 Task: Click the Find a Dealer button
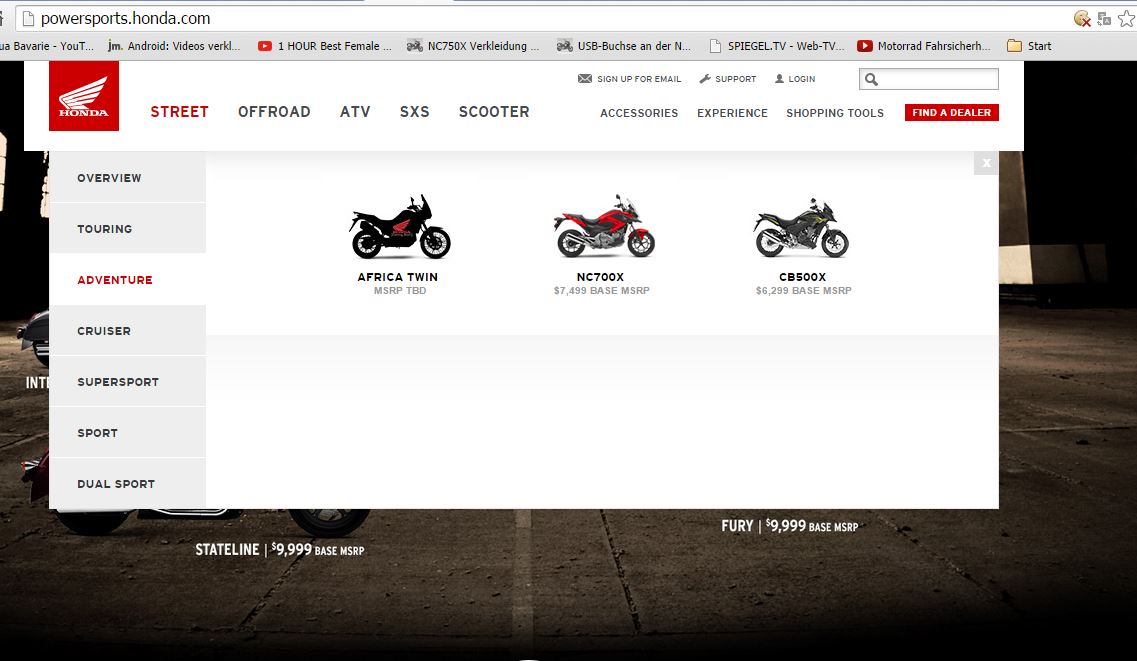pyautogui.click(x=951, y=112)
